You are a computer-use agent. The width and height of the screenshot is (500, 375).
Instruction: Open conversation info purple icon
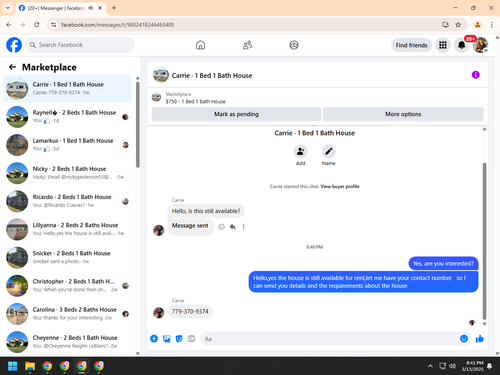pyautogui.click(x=475, y=75)
